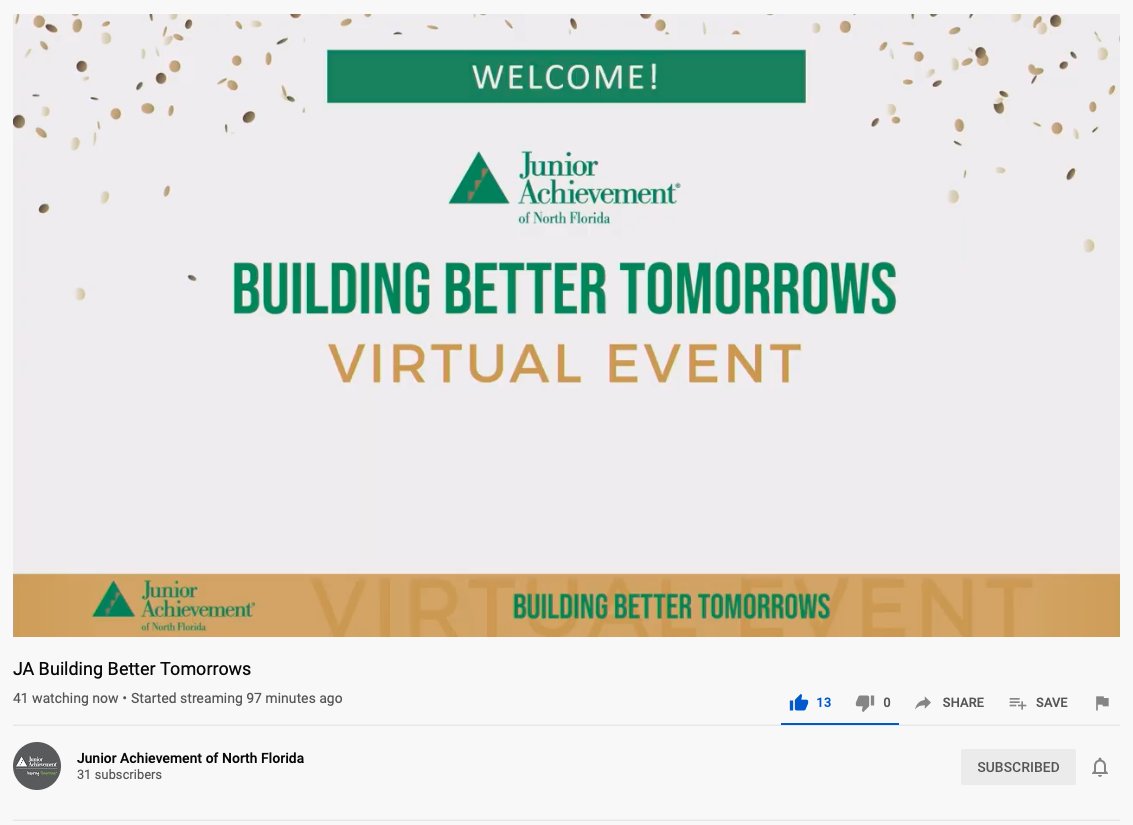Open the Junior Achievement channel avatar

37,766
